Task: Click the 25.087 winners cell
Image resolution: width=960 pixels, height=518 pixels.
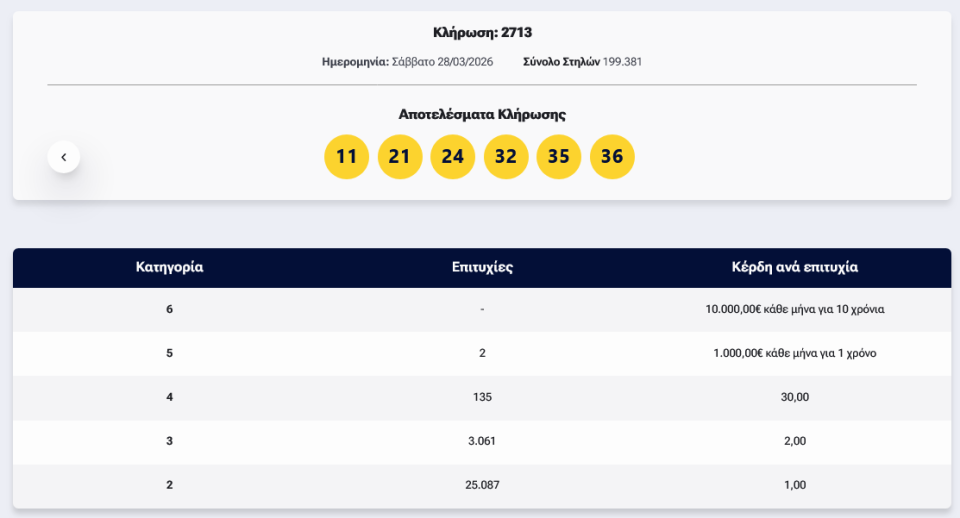Action: pos(482,486)
